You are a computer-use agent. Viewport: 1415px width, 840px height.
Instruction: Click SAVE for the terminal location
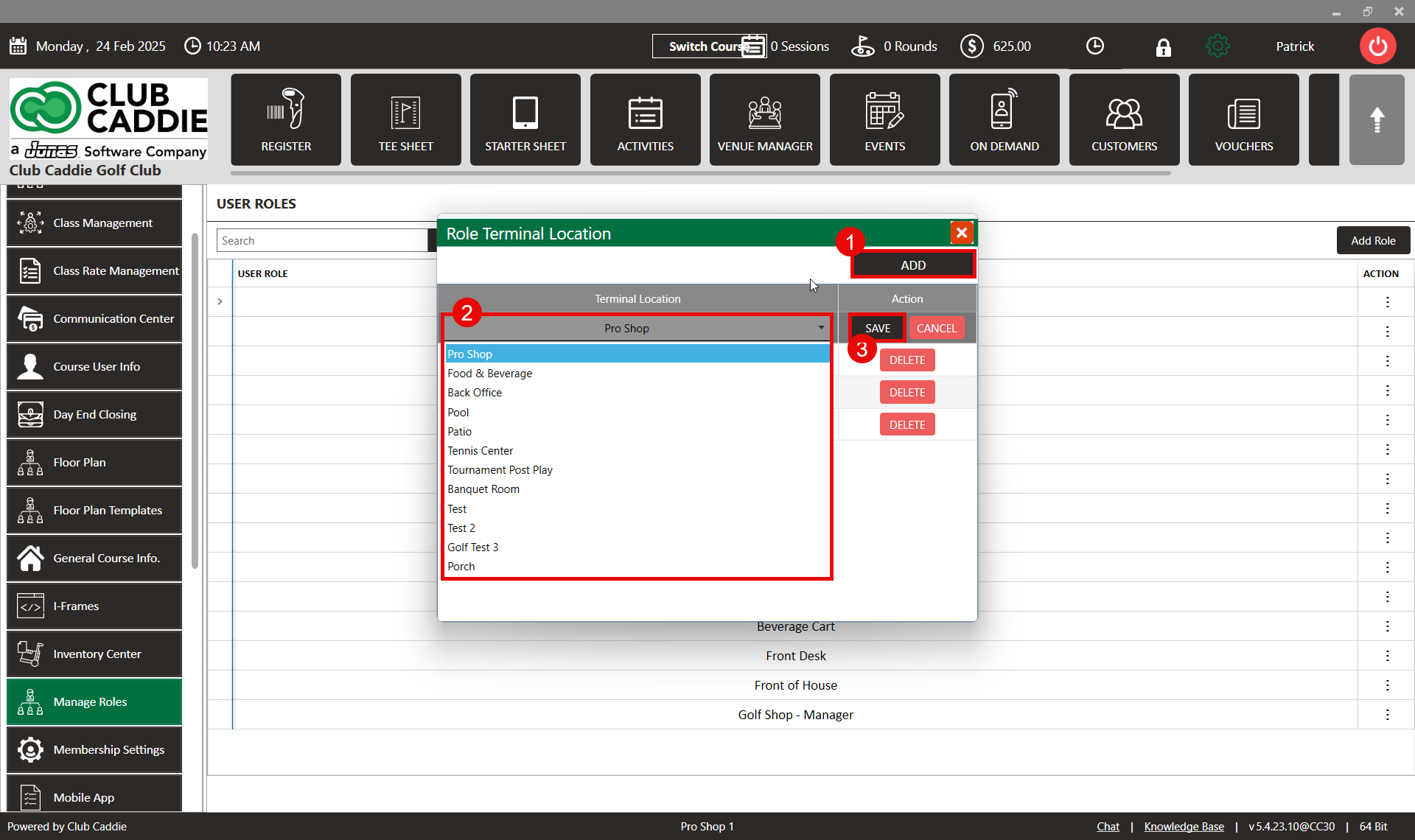click(878, 328)
